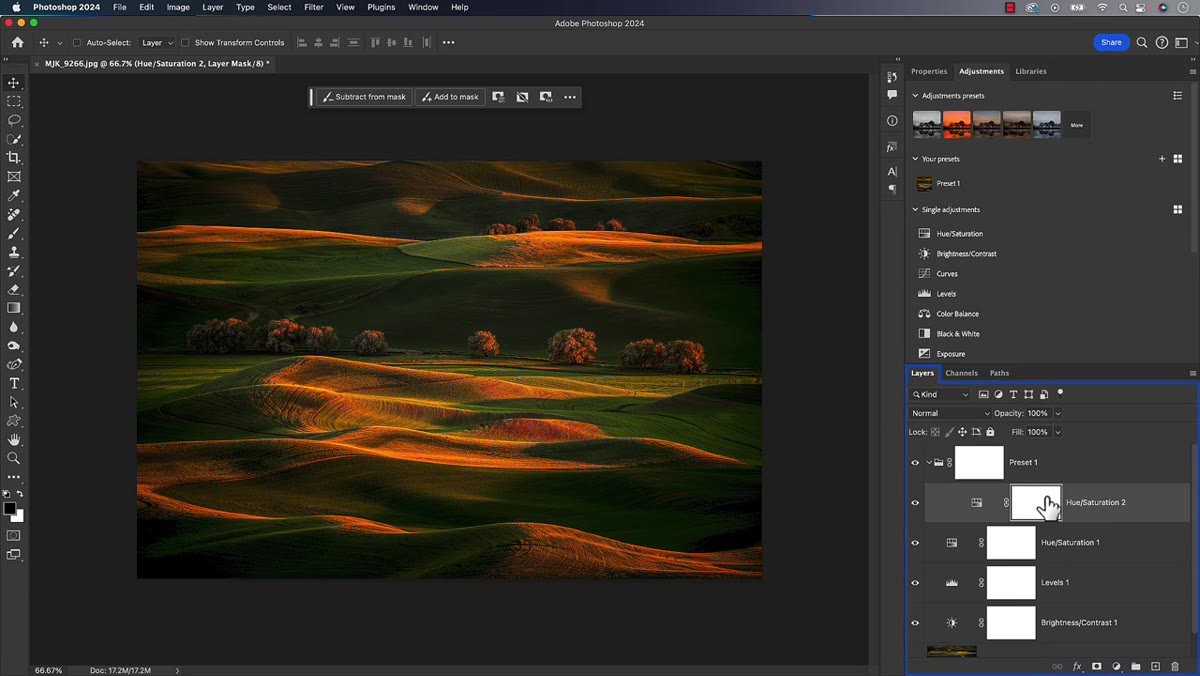This screenshot has height=676, width=1200.
Task: Toggle the lock all padlock button
Action: (x=990, y=432)
